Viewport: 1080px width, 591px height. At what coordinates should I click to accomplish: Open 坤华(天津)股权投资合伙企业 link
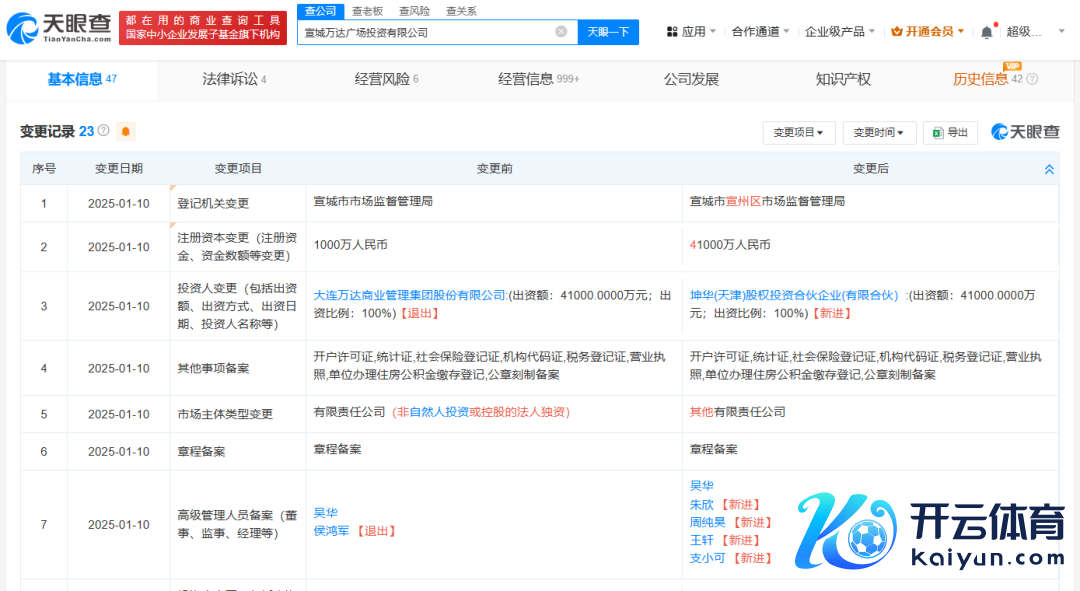click(x=794, y=296)
